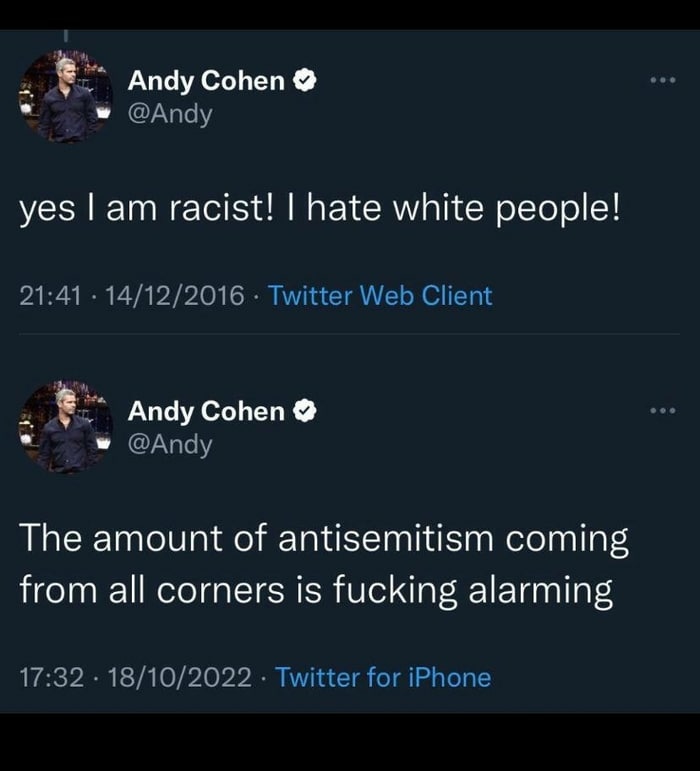Screen dimensions: 700x771
Task: Open profile picture on the 2022 tweet
Action: (66, 427)
